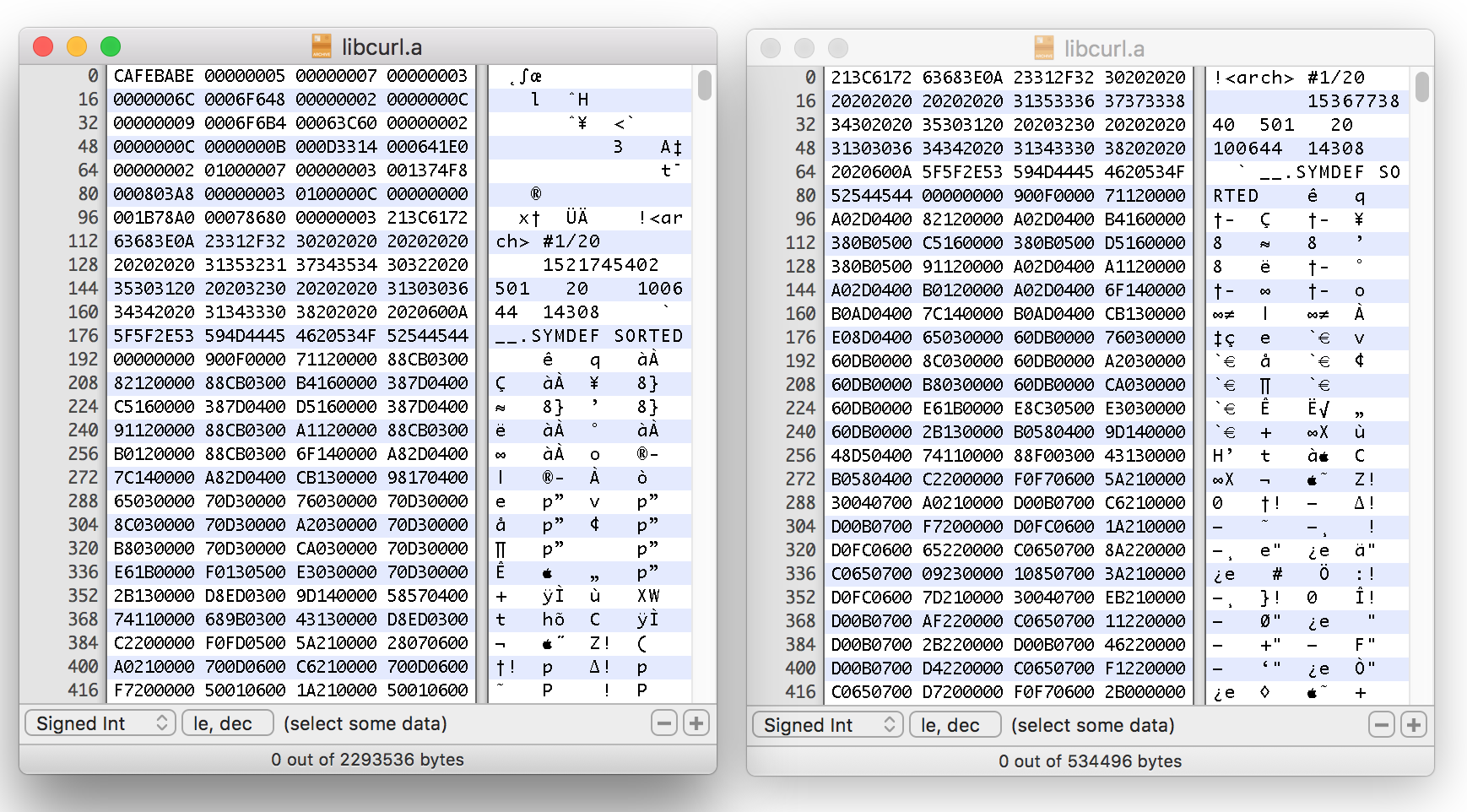Select hex value 5F5F2E53 in right window row 64

962,172
